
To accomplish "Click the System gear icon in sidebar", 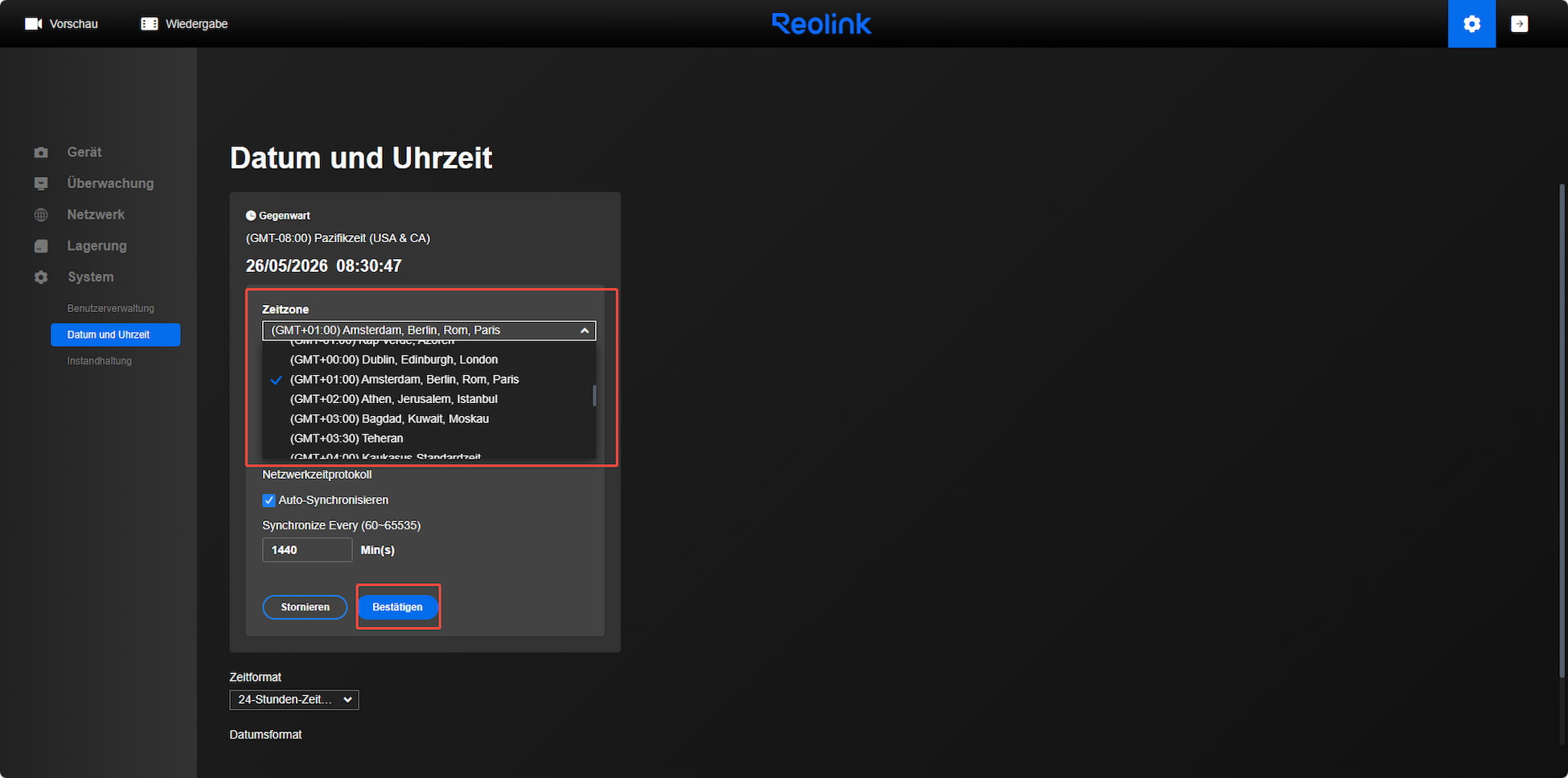I will point(41,277).
